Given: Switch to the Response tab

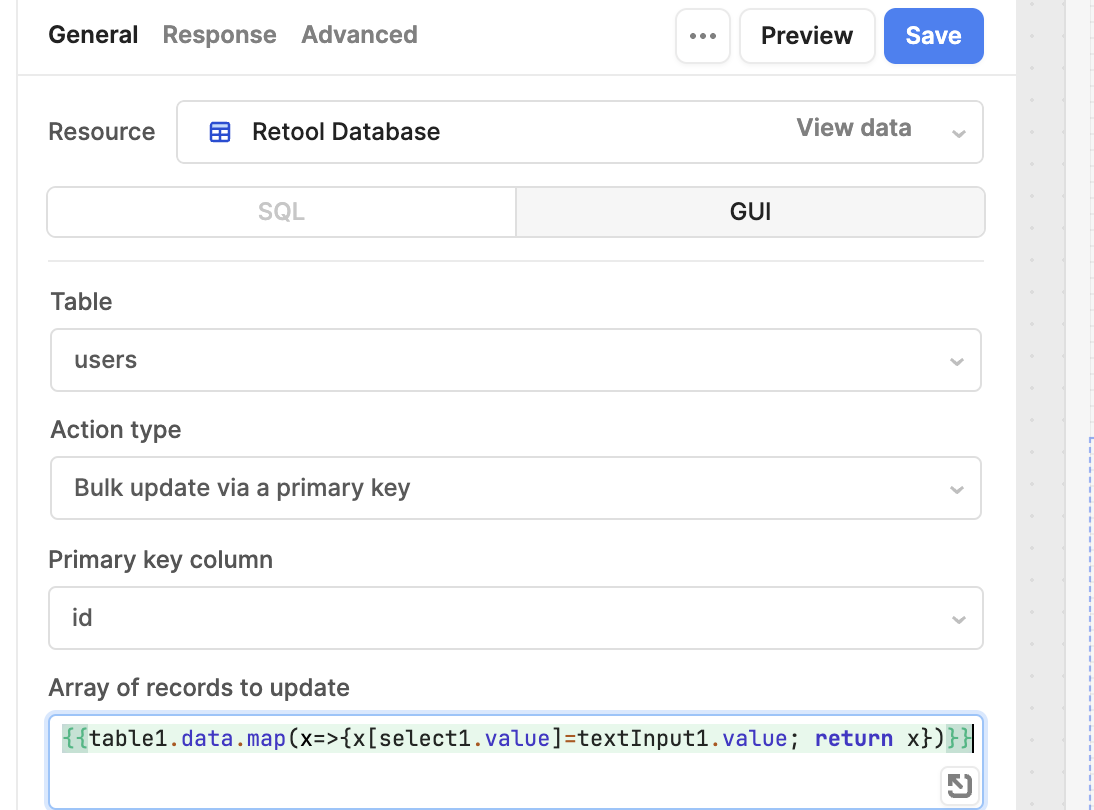Looking at the screenshot, I should (x=219, y=35).
